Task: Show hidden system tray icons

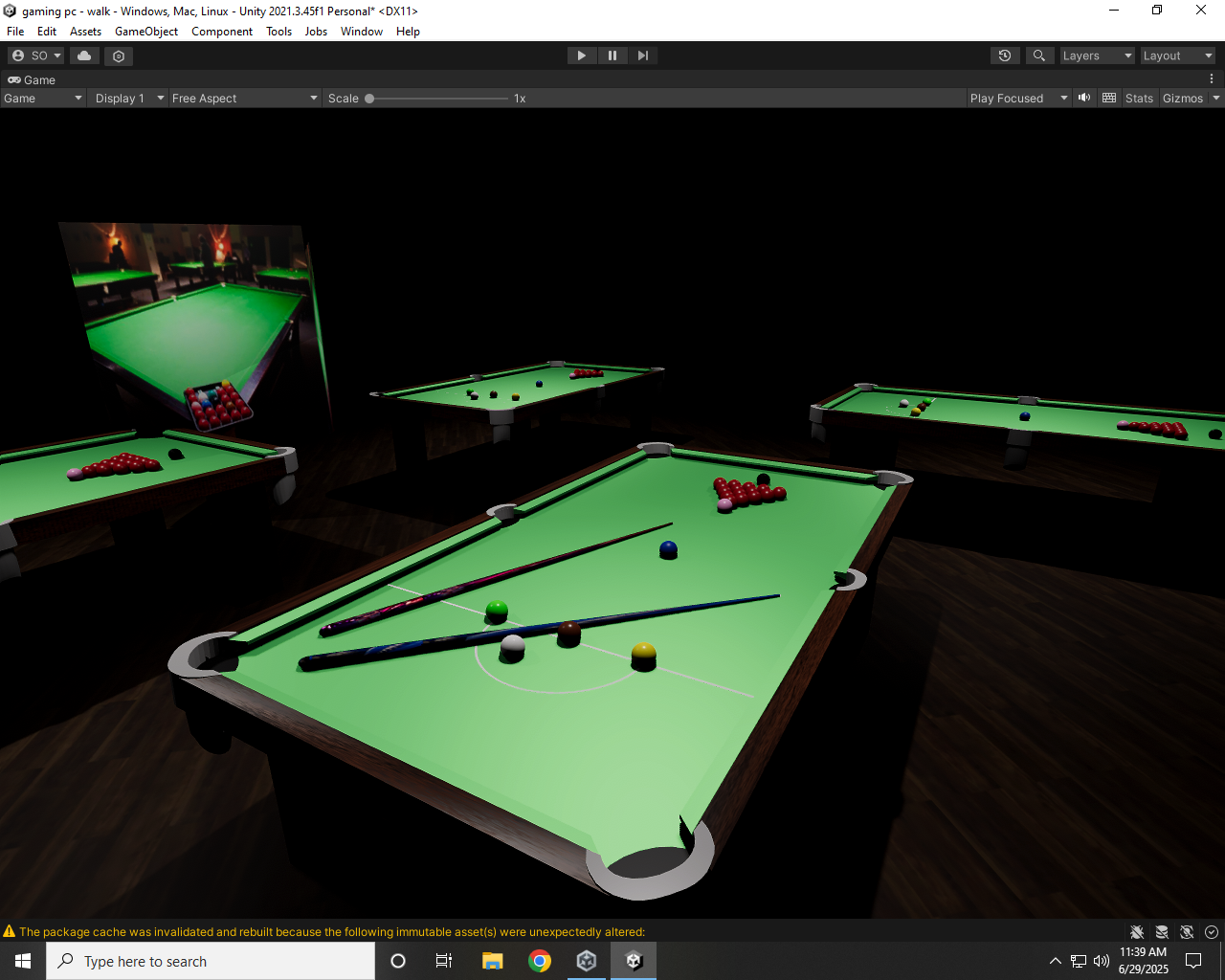Action: (1055, 961)
